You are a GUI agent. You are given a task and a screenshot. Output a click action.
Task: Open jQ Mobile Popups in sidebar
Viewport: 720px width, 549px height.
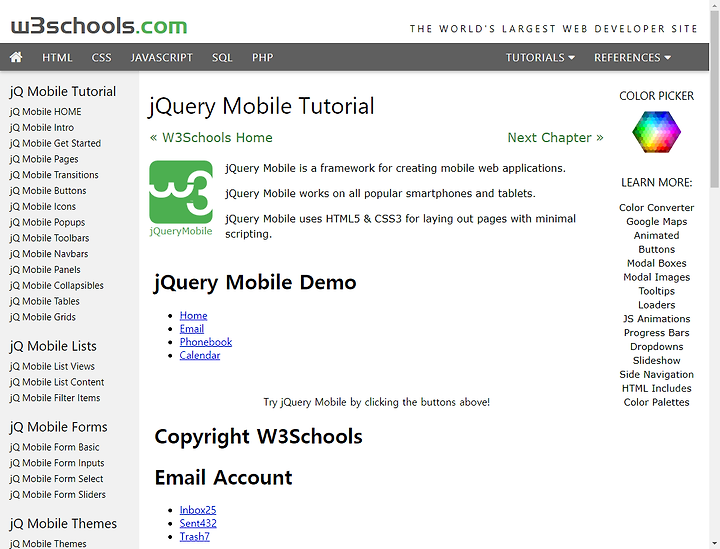(x=47, y=222)
